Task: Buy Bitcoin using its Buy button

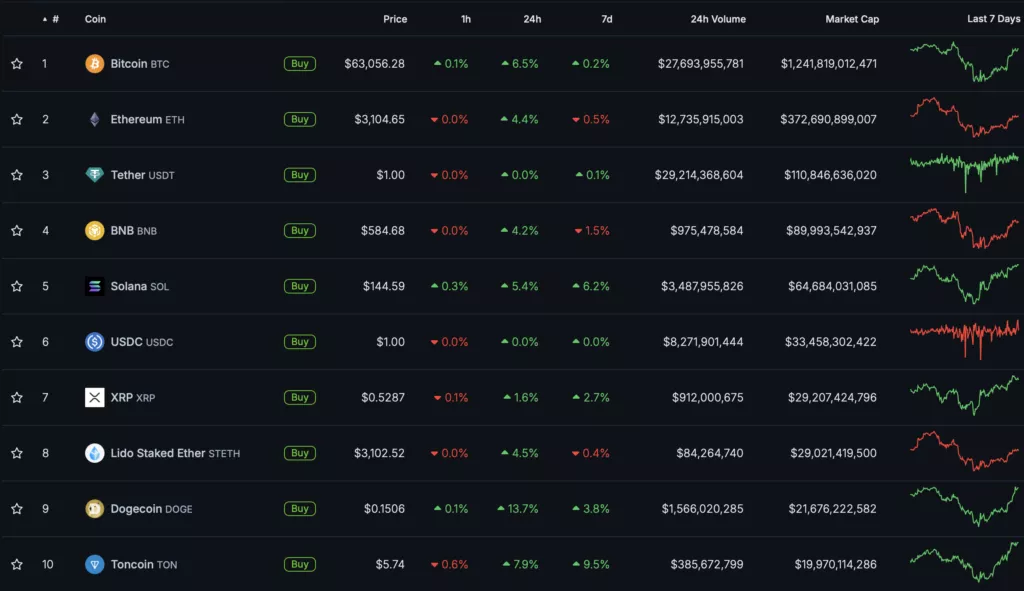Action: pos(300,63)
